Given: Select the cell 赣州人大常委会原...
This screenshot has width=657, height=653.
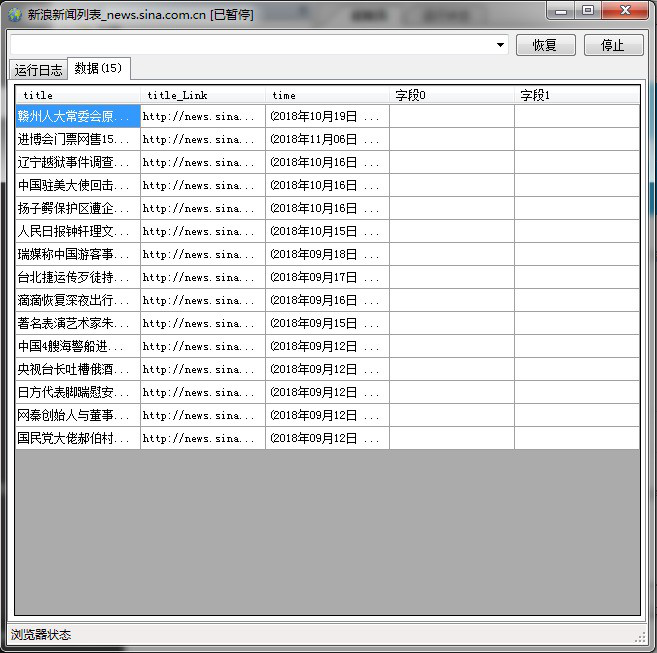Looking at the screenshot, I should click(x=78, y=116).
